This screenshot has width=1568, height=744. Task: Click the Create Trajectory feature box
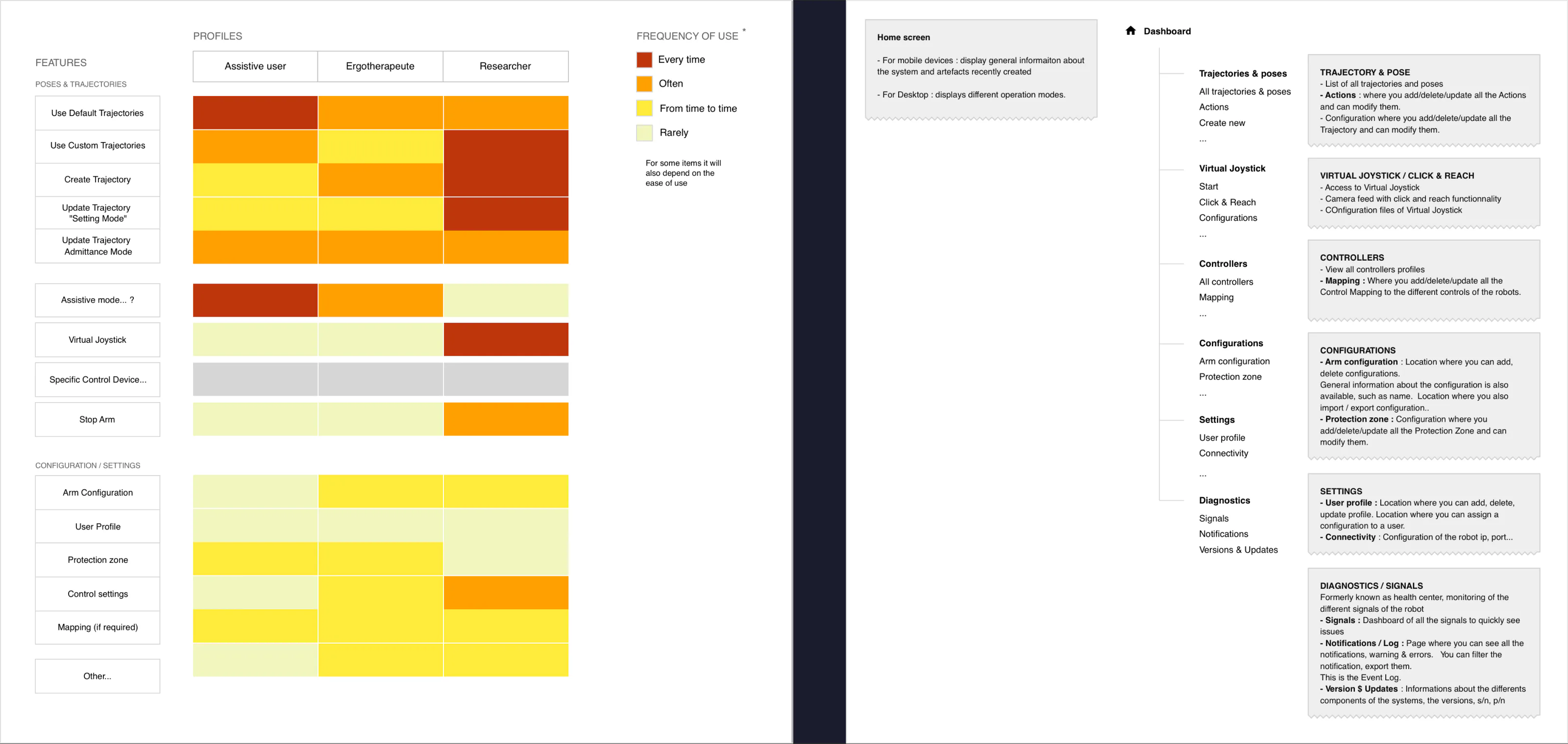[98, 179]
